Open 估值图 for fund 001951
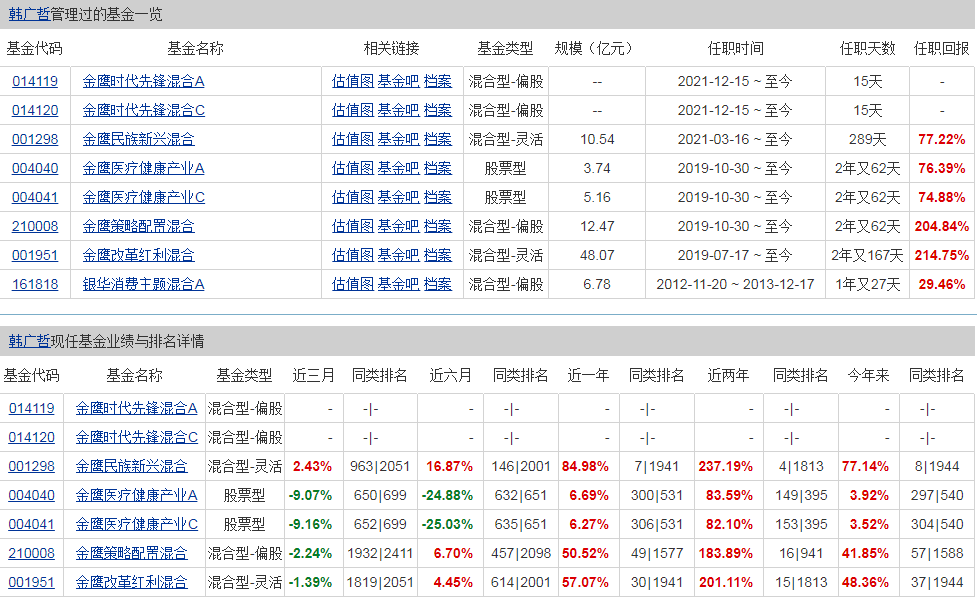Viewport: 977px width, 601px height. (353, 255)
